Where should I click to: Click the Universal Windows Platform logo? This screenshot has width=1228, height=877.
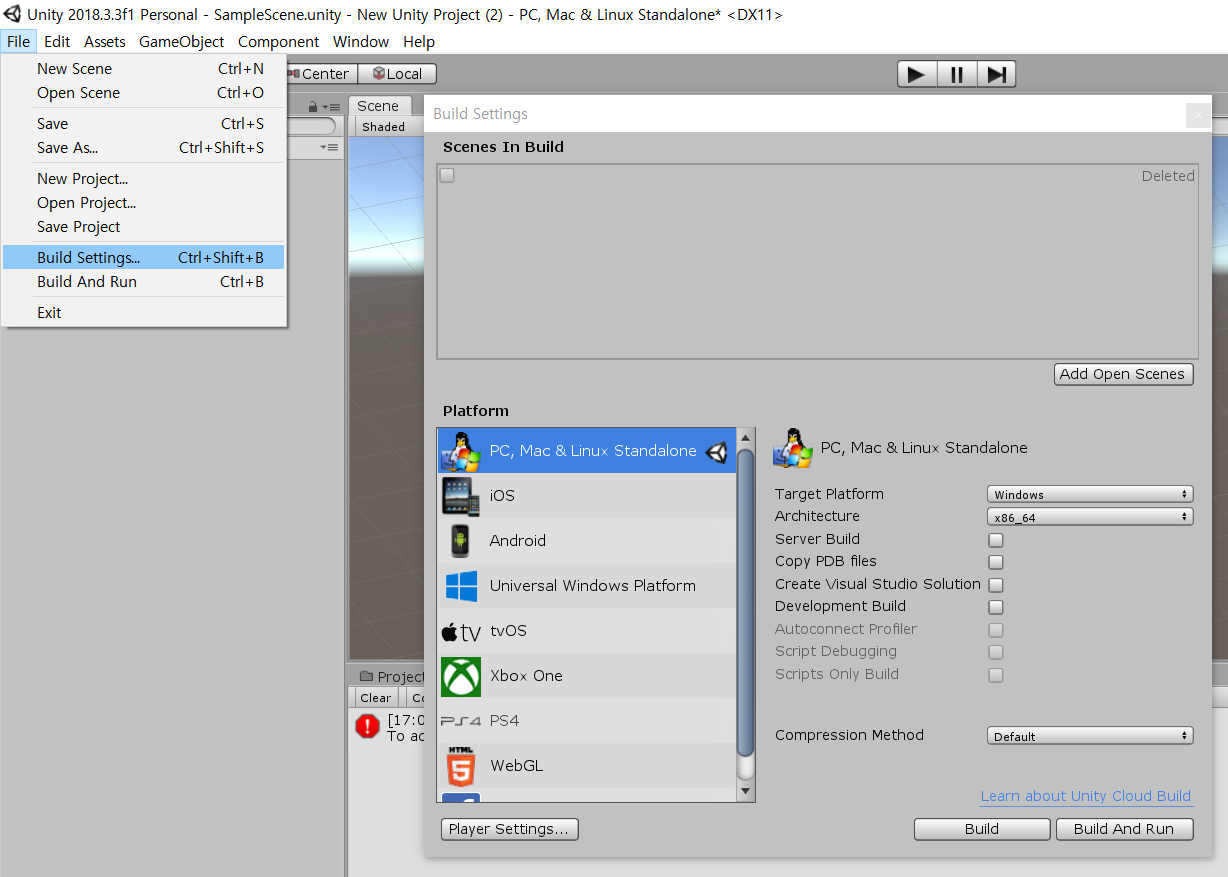(x=461, y=586)
